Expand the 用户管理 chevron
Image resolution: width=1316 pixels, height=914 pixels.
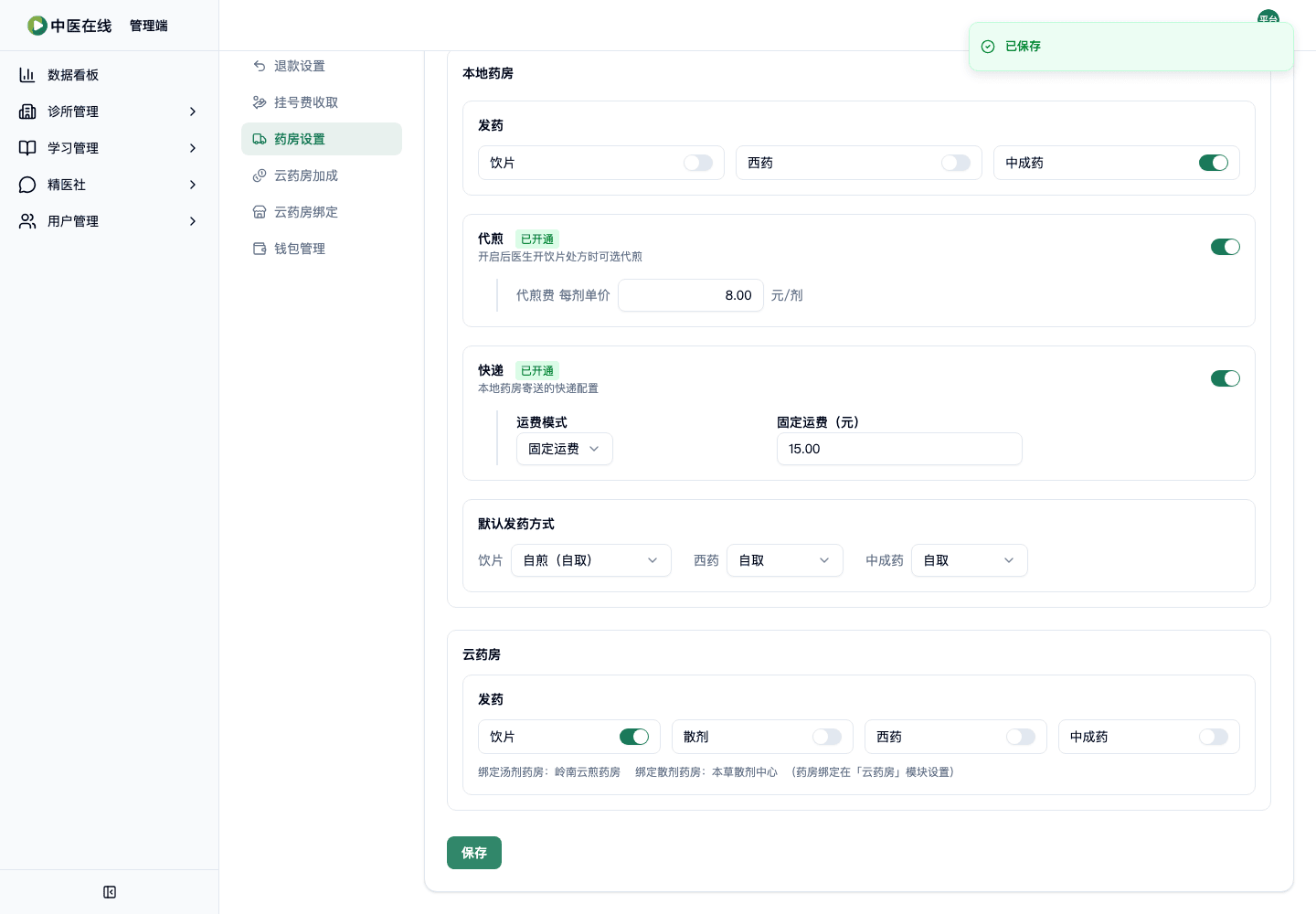click(x=193, y=221)
